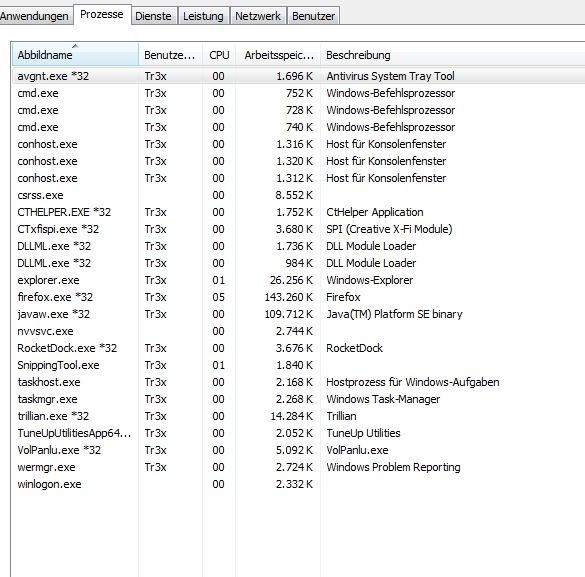Open the Dienste tab

coord(153,16)
